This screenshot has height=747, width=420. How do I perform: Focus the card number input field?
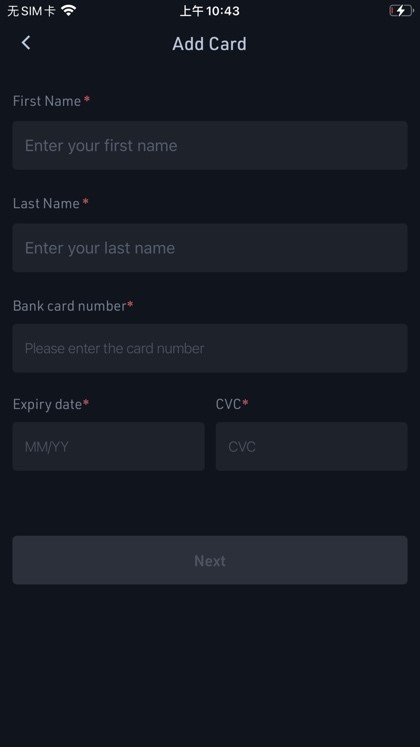coord(210,348)
